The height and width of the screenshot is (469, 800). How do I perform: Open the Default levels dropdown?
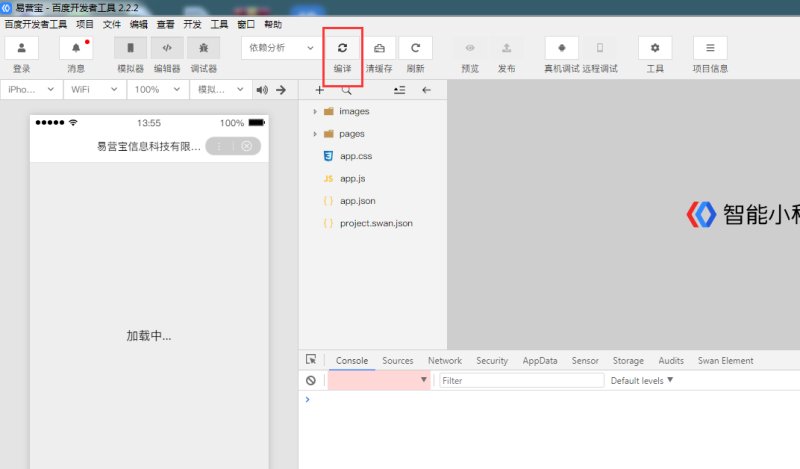click(x=642, y=381)
